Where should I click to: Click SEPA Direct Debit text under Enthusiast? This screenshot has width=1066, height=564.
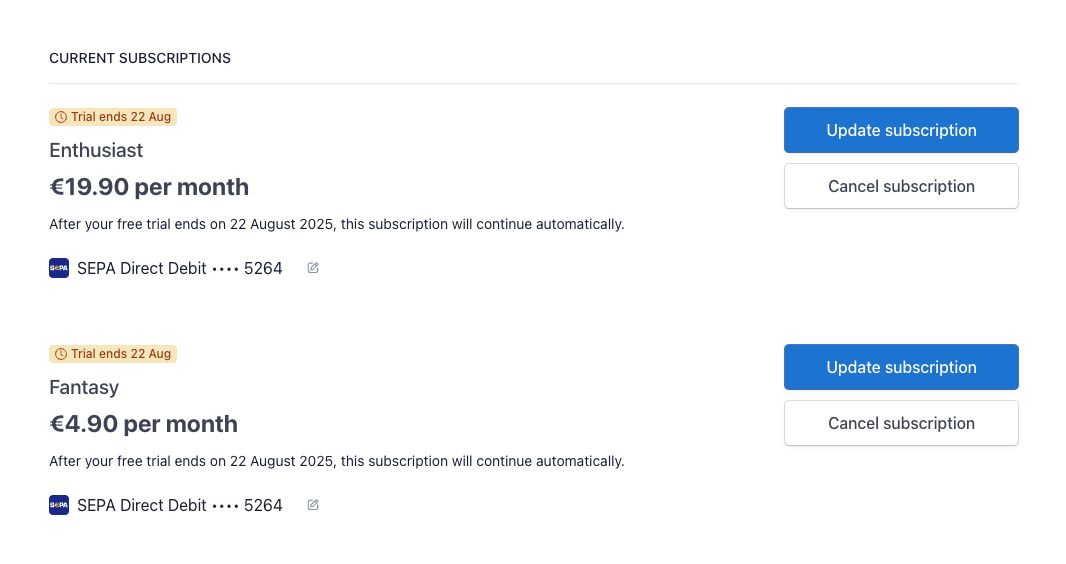[142, 268]
